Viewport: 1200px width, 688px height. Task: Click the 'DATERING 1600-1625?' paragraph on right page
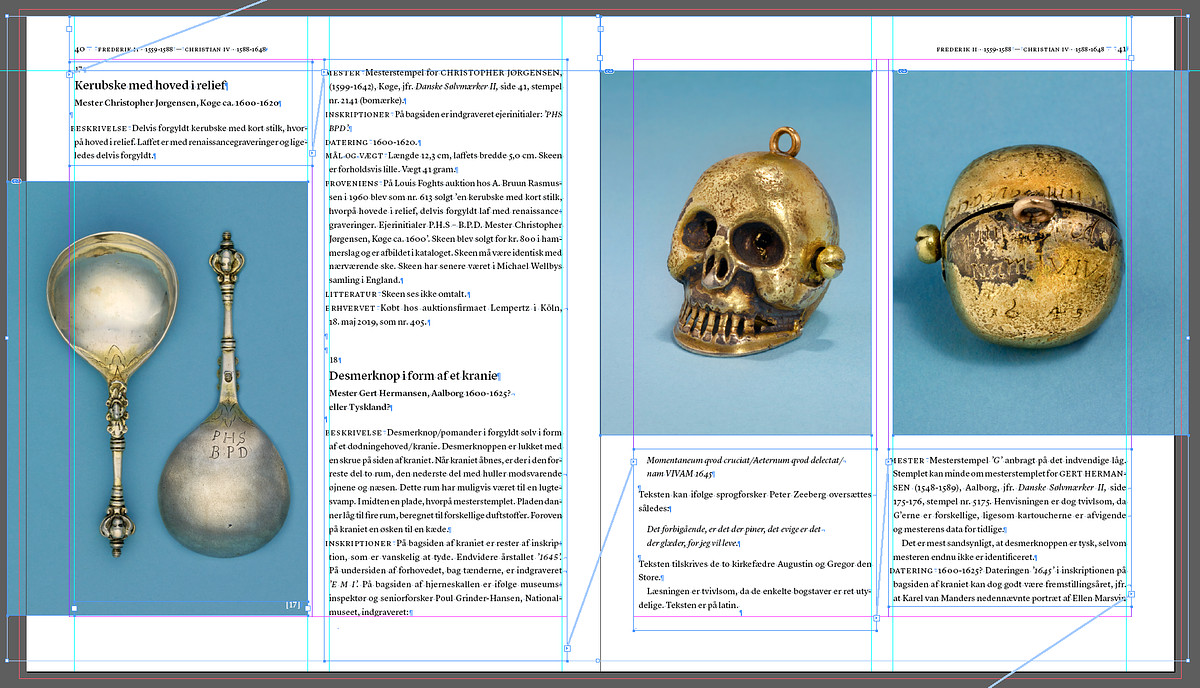click(x=1008, y=583)
